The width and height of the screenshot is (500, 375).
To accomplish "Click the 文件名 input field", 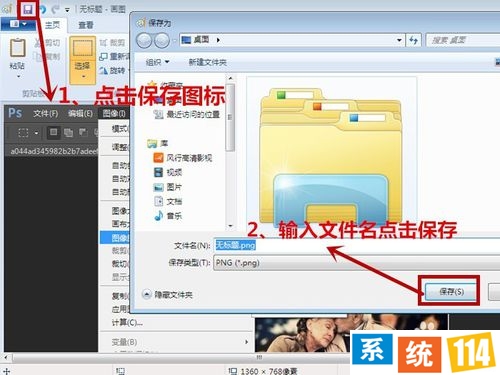I will 357,245.
